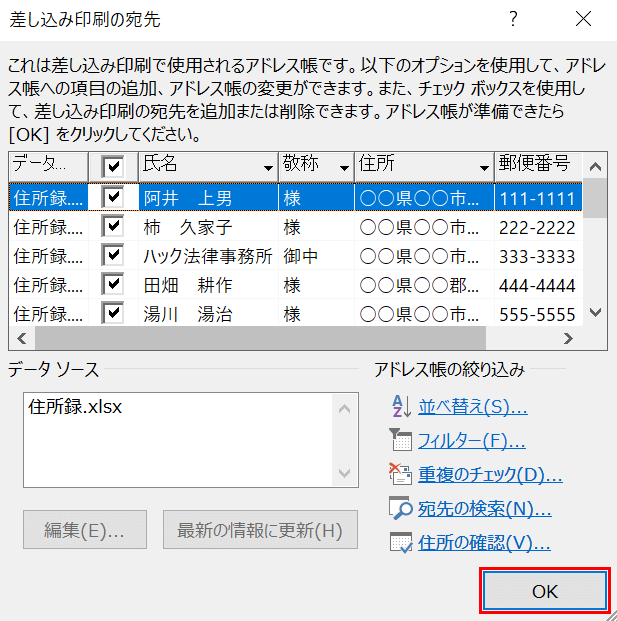Click the find recipient magnifier icon
The width and height of the screenshot is (617, 621).
click(400, 508)
